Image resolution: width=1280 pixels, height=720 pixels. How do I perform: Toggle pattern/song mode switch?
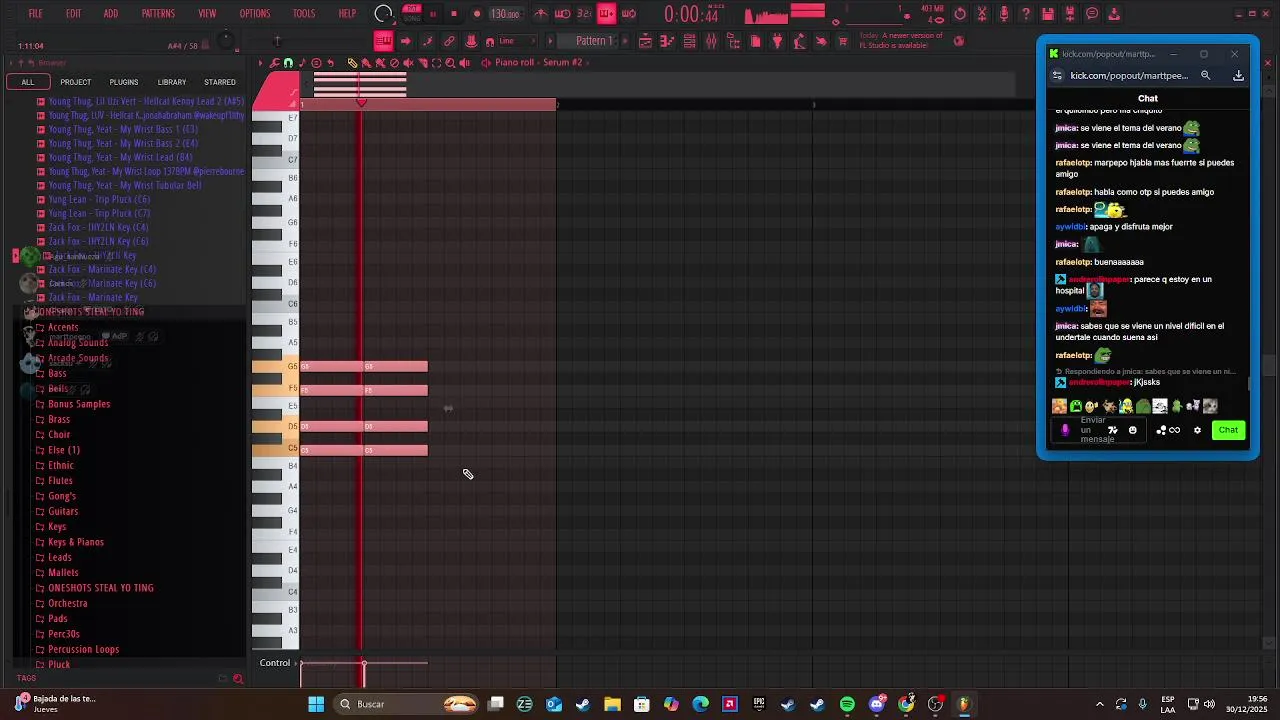point(411,13)
